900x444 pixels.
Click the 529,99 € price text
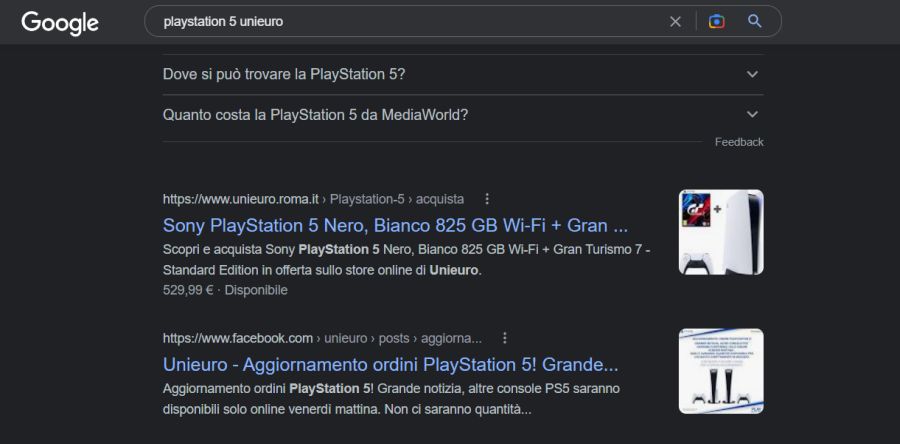pyautogui.click(x=188, y=290)
